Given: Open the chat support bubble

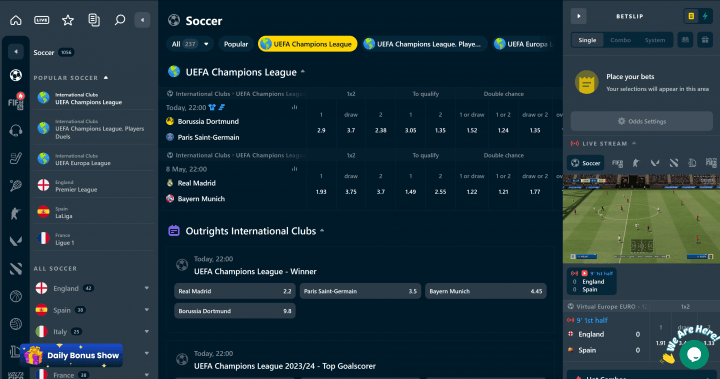Looking at the screenshot, I should tap(694, 354).
